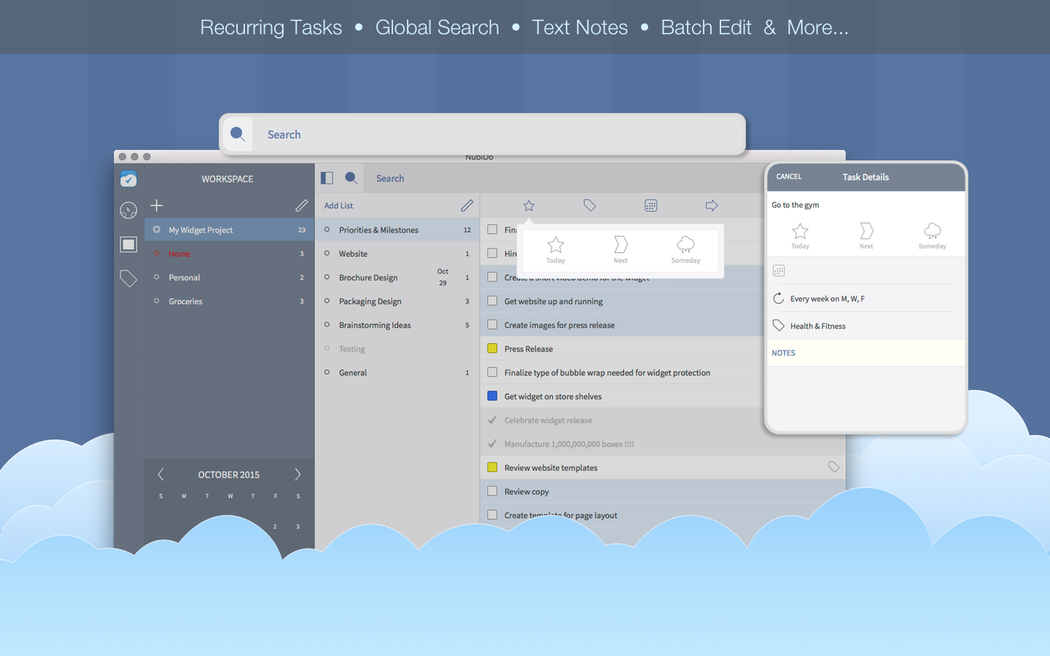Viewport: 1050px width, 656px height.
Task: Click the move arrow icon in task toolbar
Action: pos(712,206)
